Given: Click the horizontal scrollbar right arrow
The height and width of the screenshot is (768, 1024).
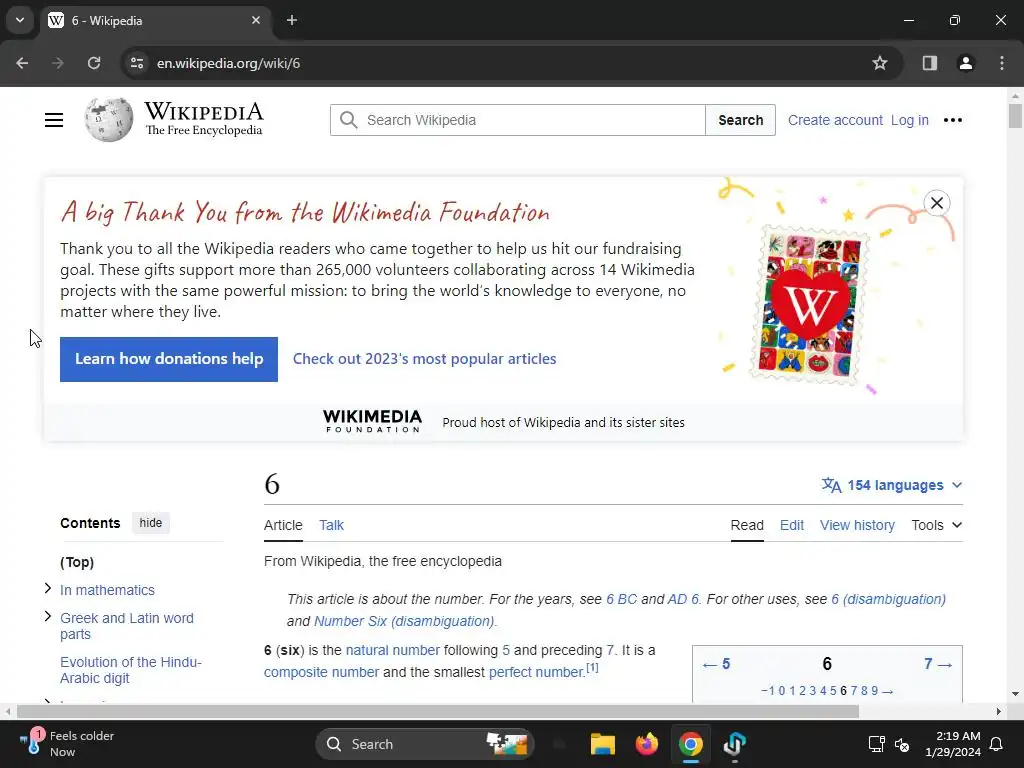Looking at the screenshot, I should (999, 711).
